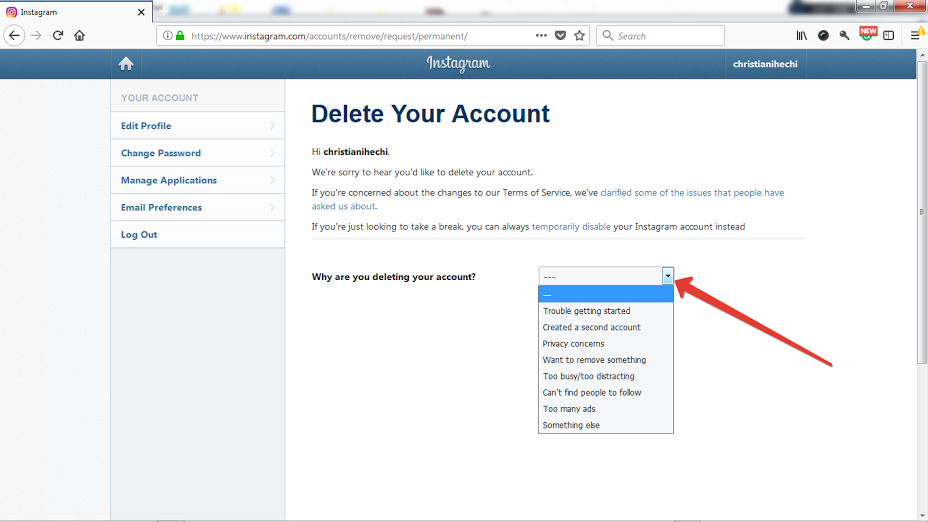Click the 'YOUR ACCOUNT' sidebar heading
928x522 pixels.
(x=160, y=98)
